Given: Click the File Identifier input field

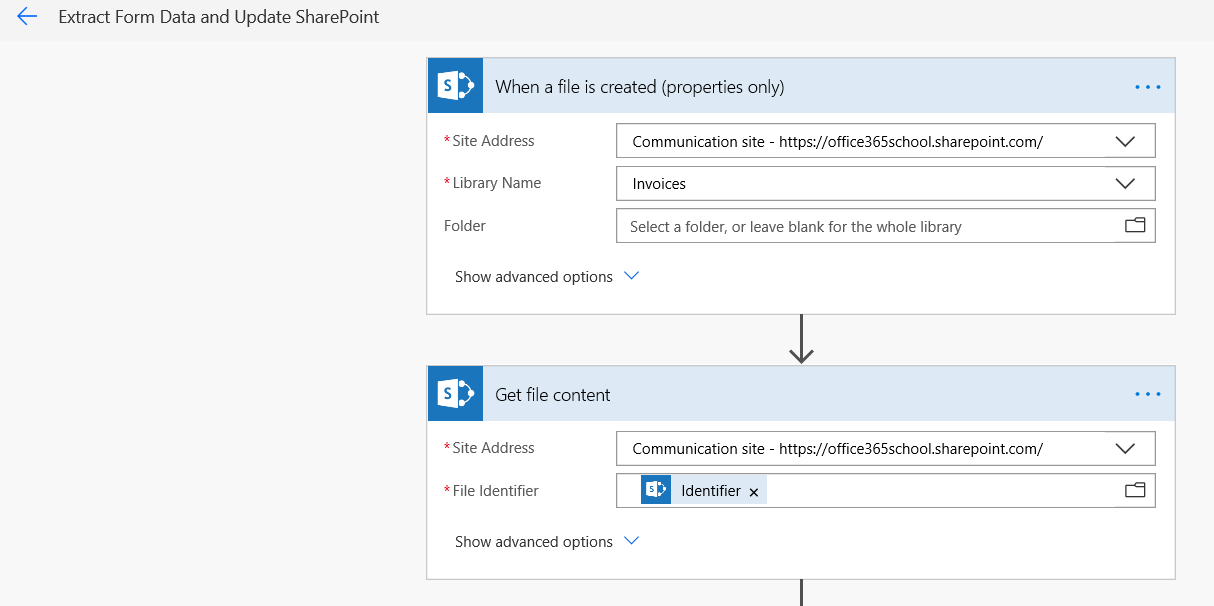Looking at the screenshot, I should (x=886, y=490).
